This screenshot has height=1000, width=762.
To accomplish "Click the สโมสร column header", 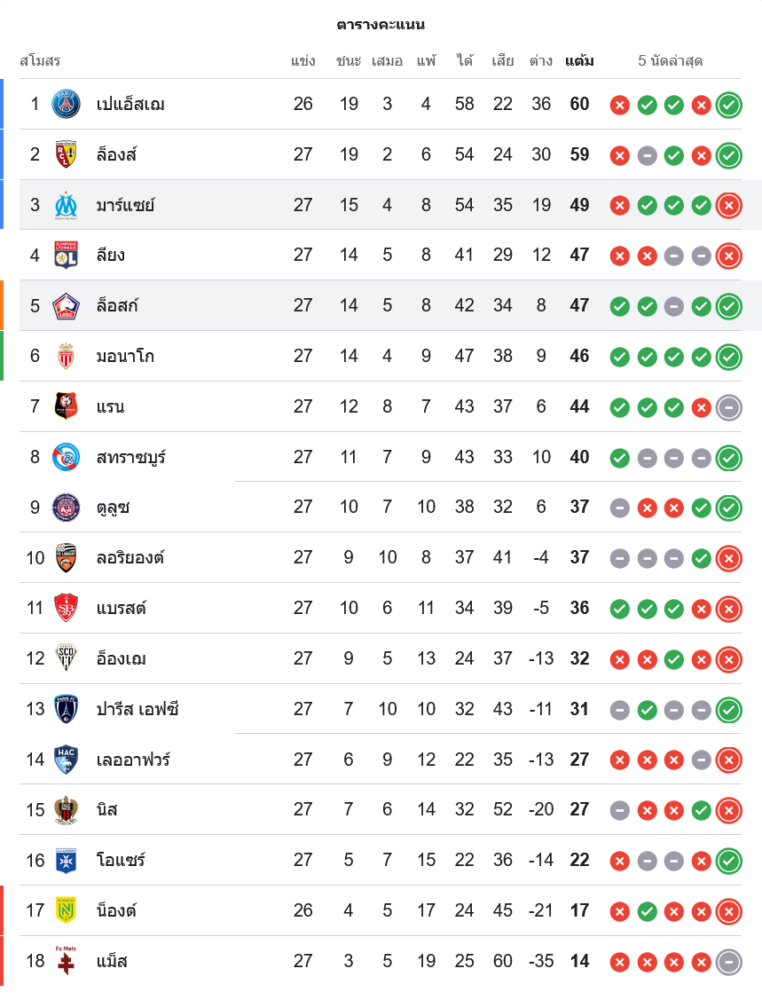I will point(40,61).
